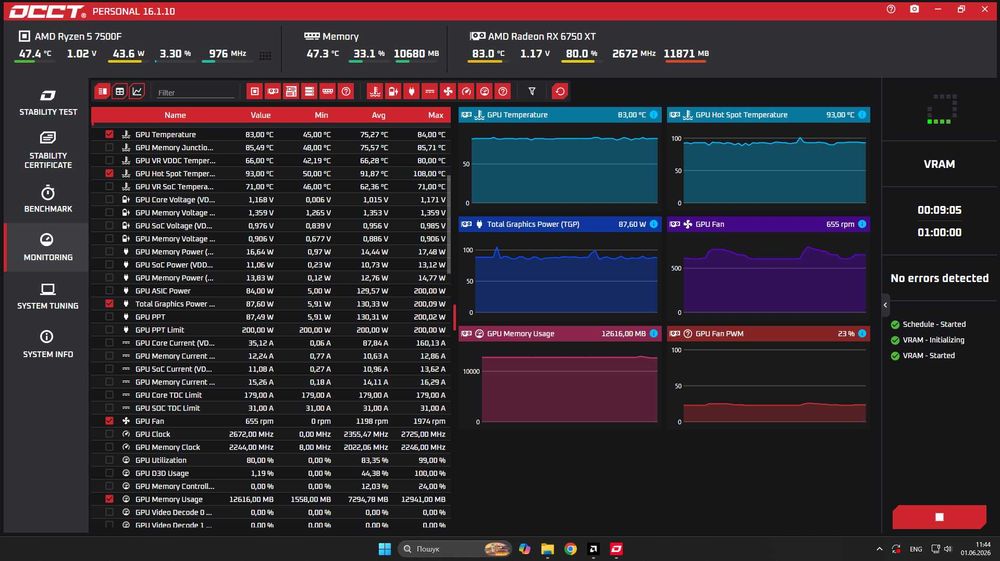Toggle the clock speedometer sensor type filter
Image resolution: width=1000 pixels, height=561 pixels.
[x=466, y=92]
